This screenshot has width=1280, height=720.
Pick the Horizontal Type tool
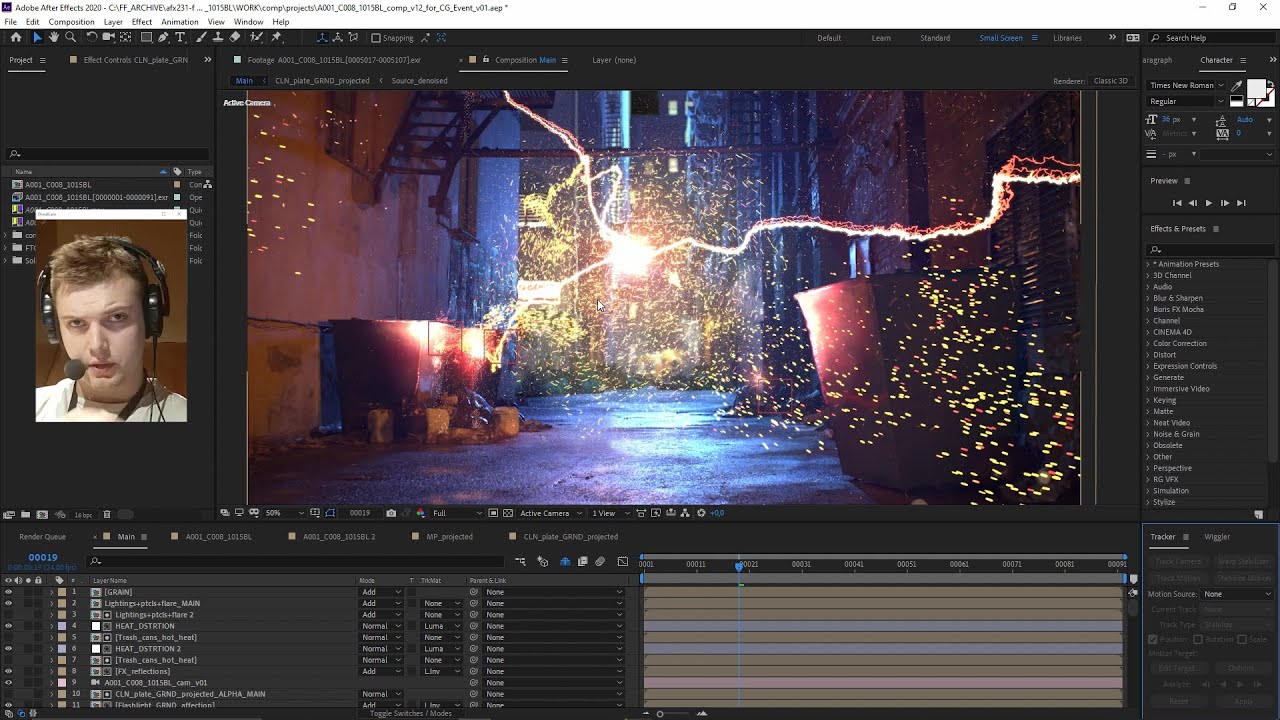180,37
